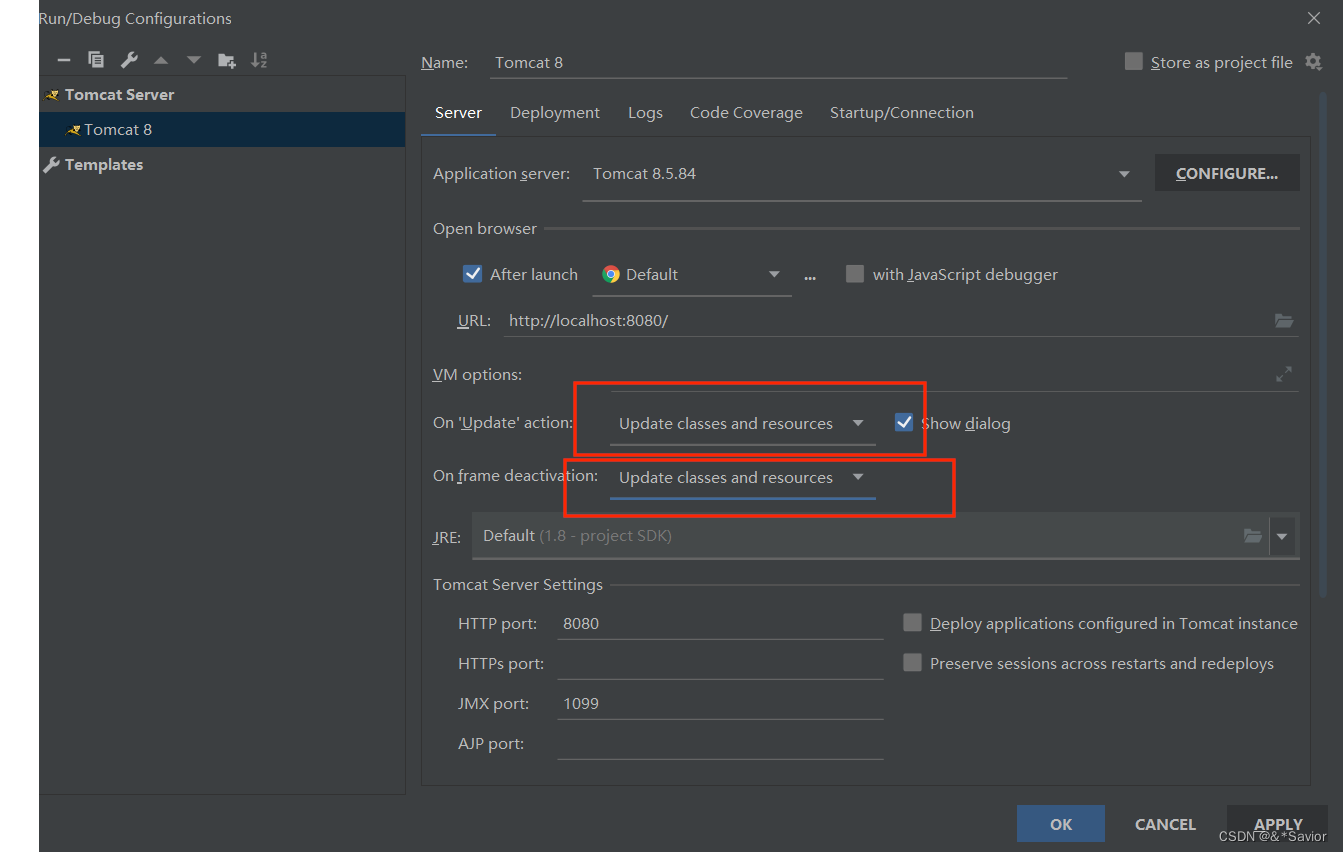Switch to the Logs tab
Viewport: 1343px width, 852px height.
tap(645, 113)
